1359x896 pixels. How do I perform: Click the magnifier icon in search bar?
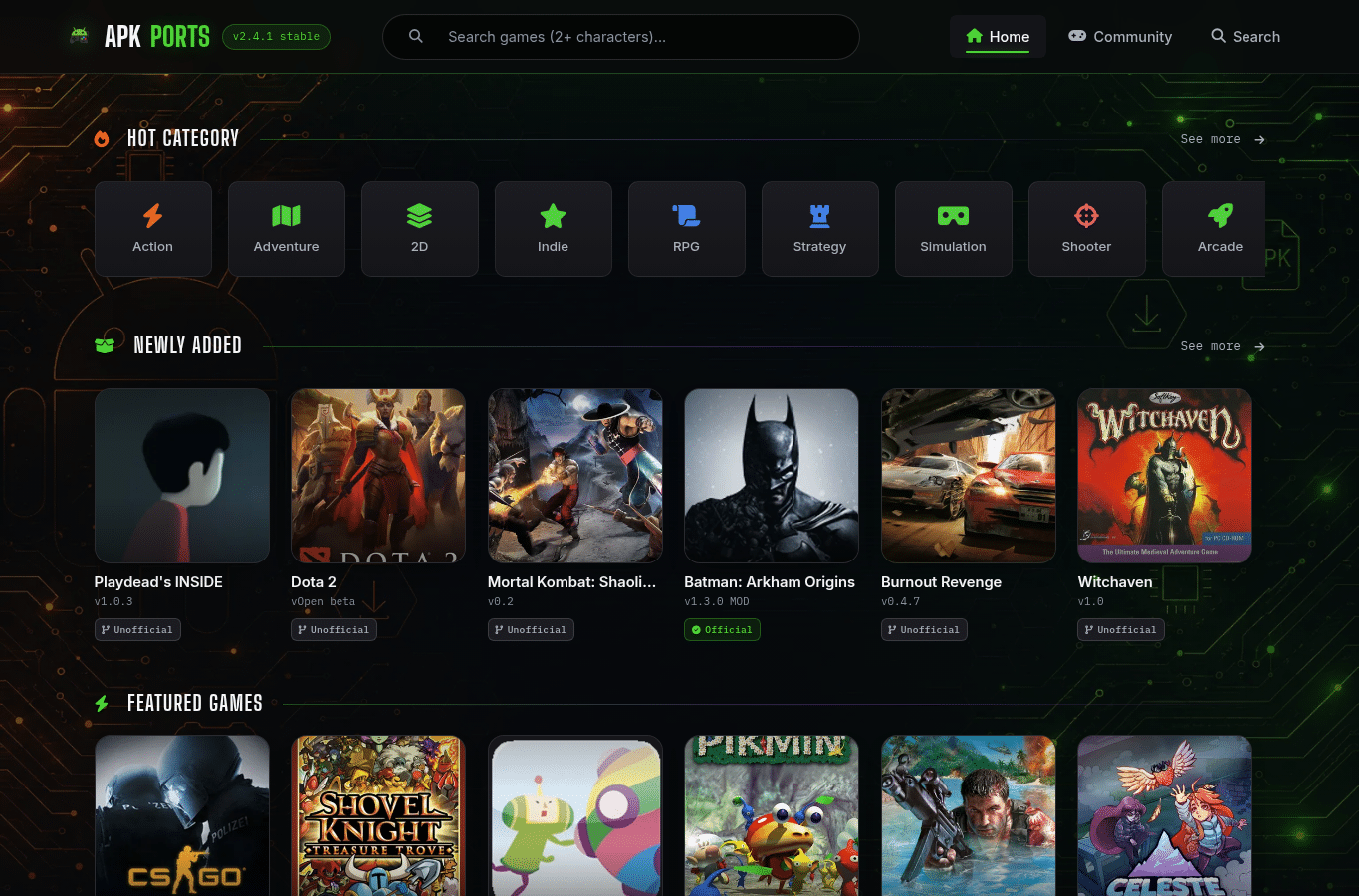[x=416, y=37]
